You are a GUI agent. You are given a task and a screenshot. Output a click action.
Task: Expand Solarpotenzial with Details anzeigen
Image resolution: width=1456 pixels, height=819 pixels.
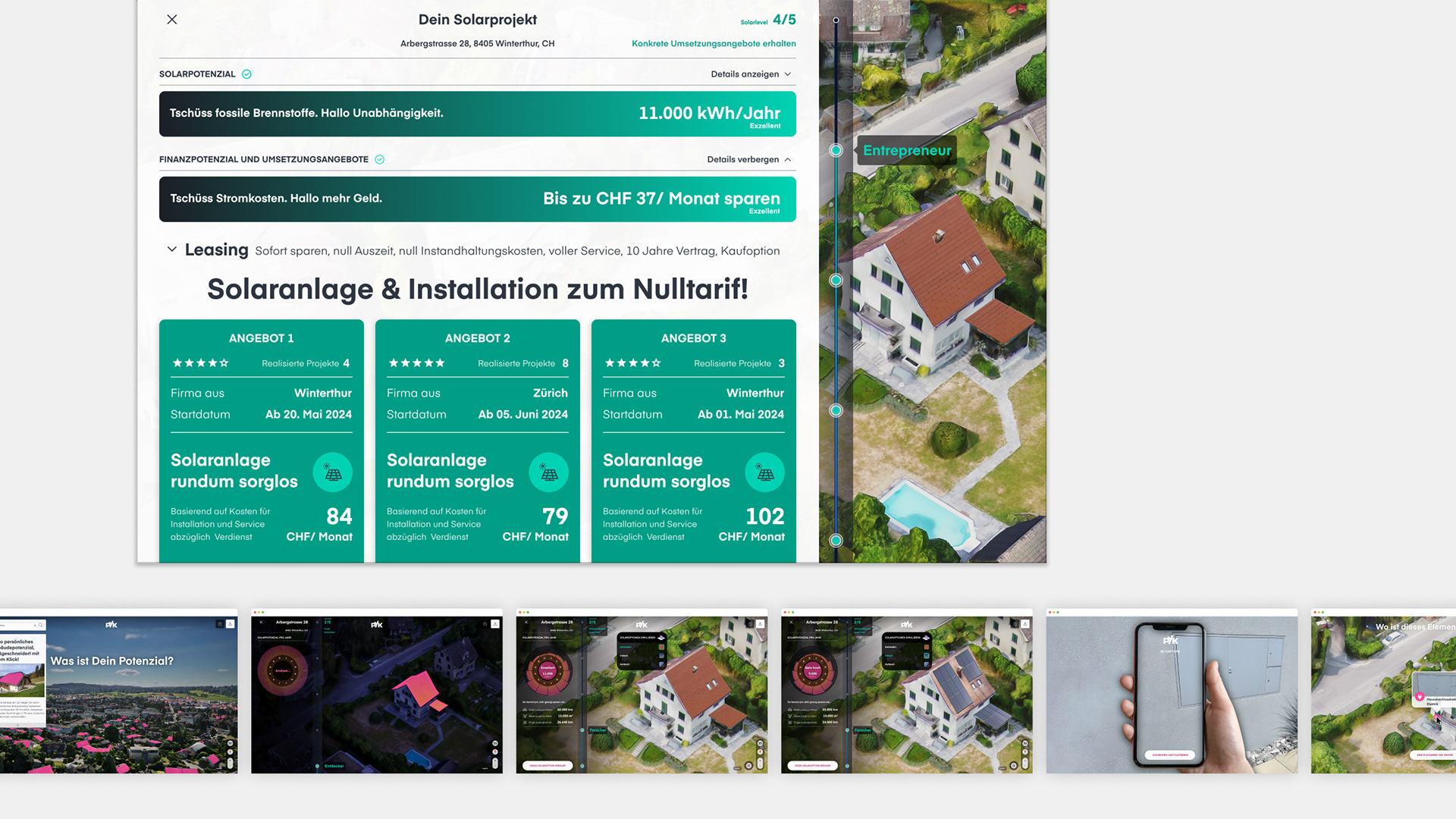click(x=751, y=74)
